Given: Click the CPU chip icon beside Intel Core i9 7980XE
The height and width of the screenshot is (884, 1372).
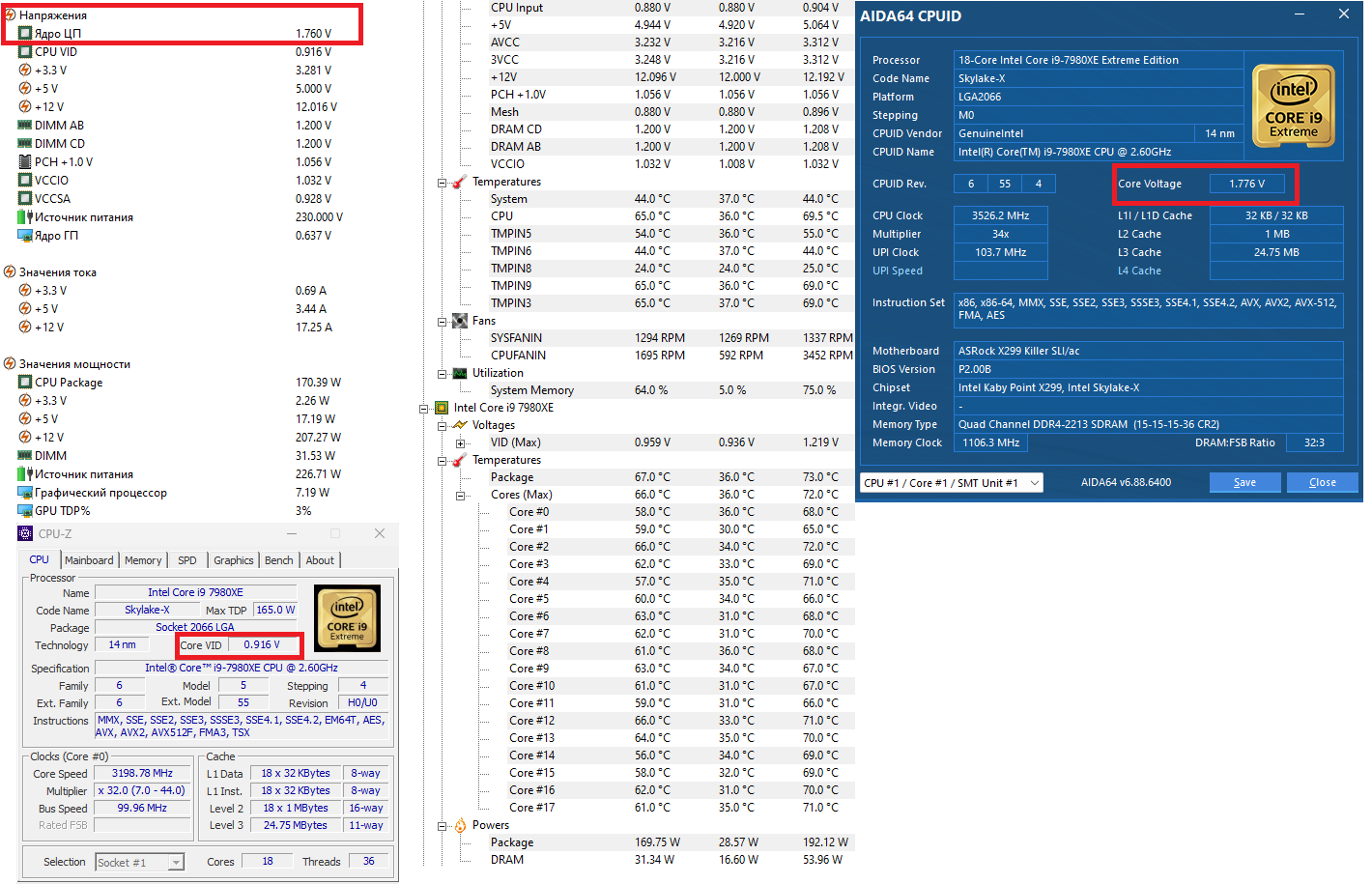Looking at the screenshot, I should 442,408.
